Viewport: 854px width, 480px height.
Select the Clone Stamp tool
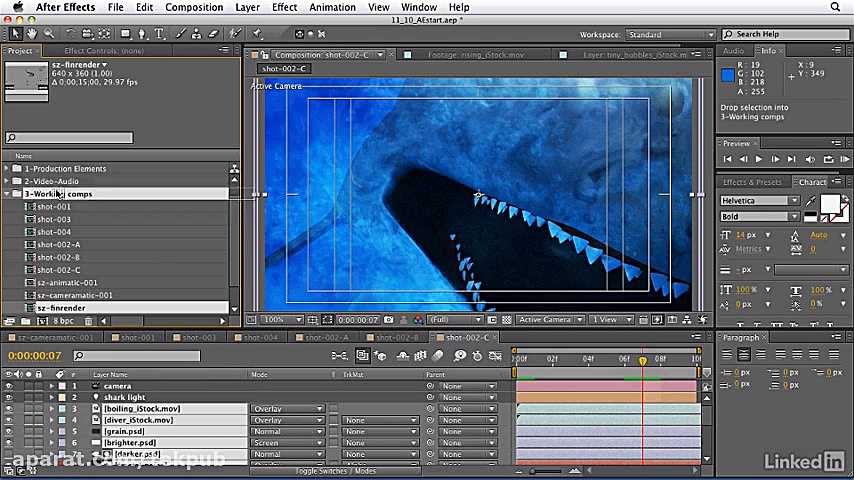click(197, 34)
